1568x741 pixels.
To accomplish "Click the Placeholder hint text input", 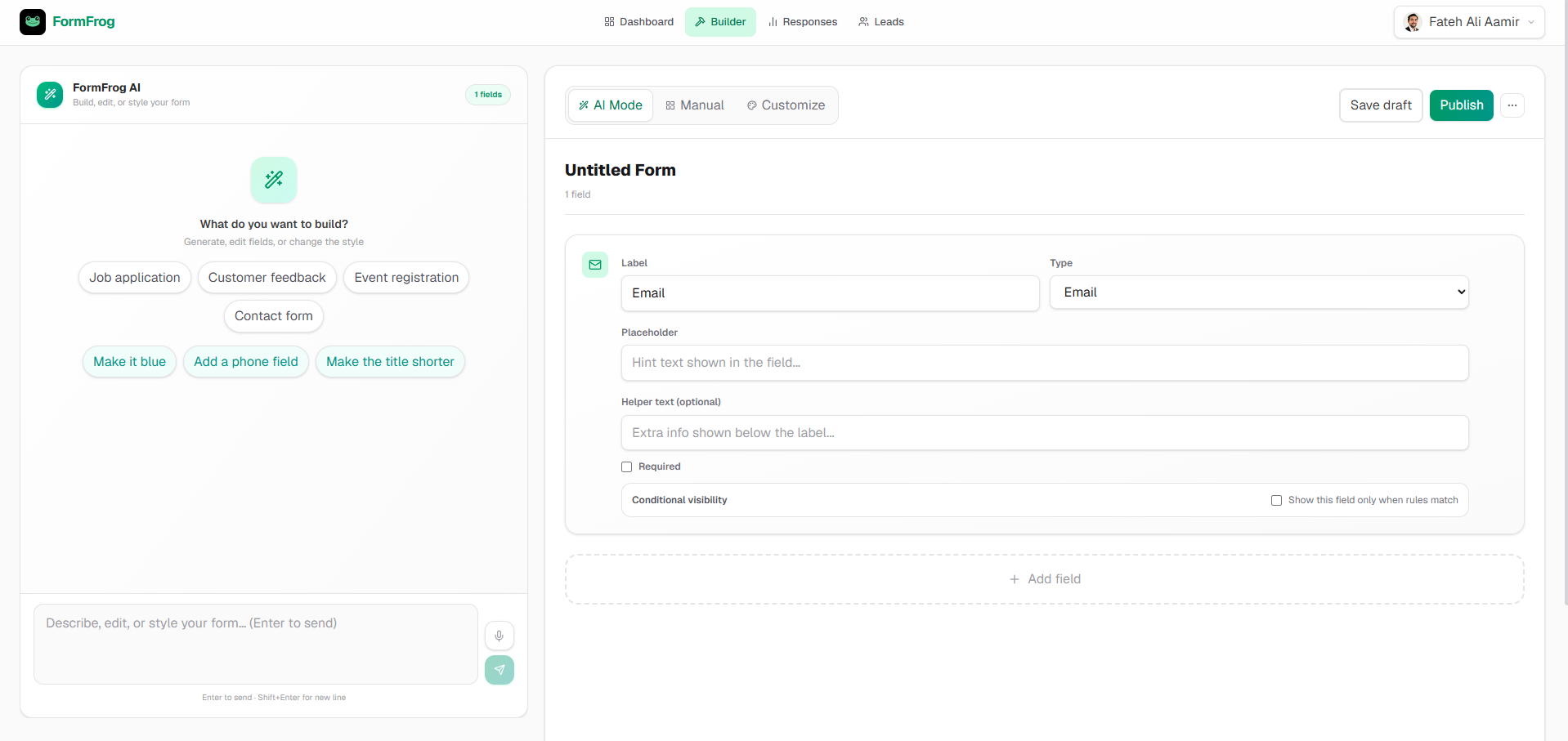I will point(1045,363).
